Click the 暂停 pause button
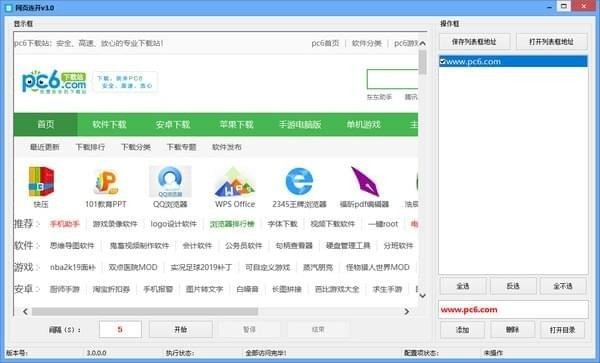This screenshot has height=363, width=600. coord(249,329)
